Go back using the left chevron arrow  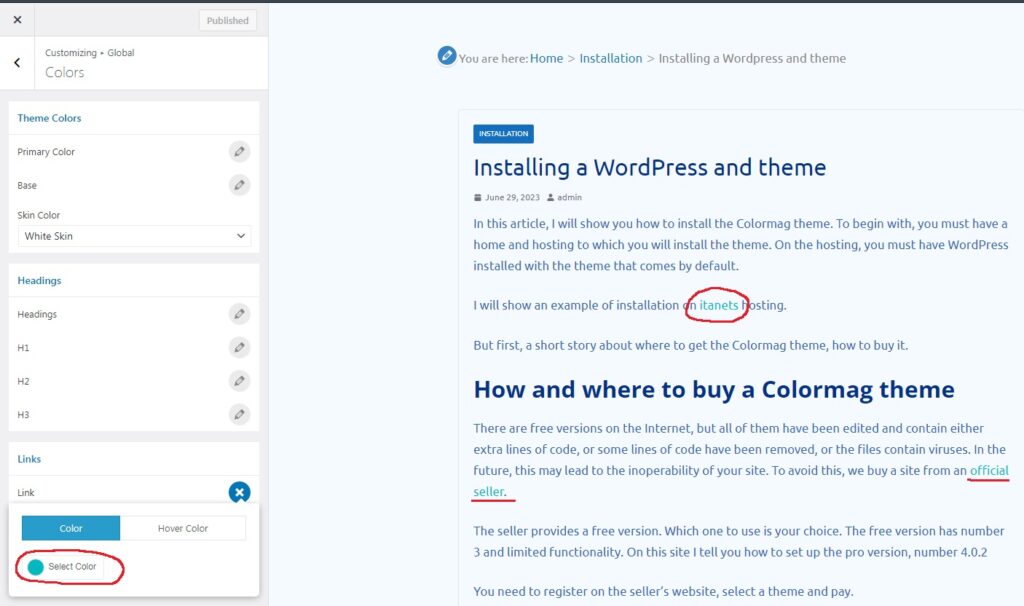click(x=17, y=63)
